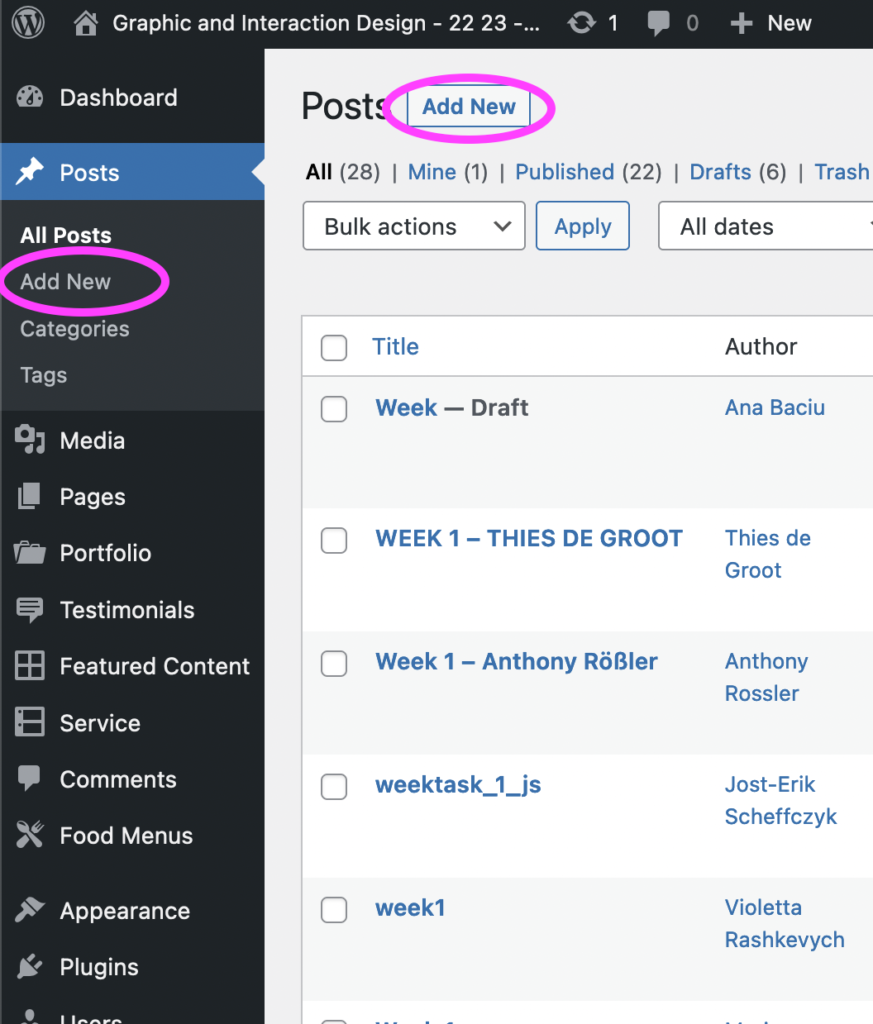
Task: Click the Dashboard gauge icon
Action: tap(30, 98)
